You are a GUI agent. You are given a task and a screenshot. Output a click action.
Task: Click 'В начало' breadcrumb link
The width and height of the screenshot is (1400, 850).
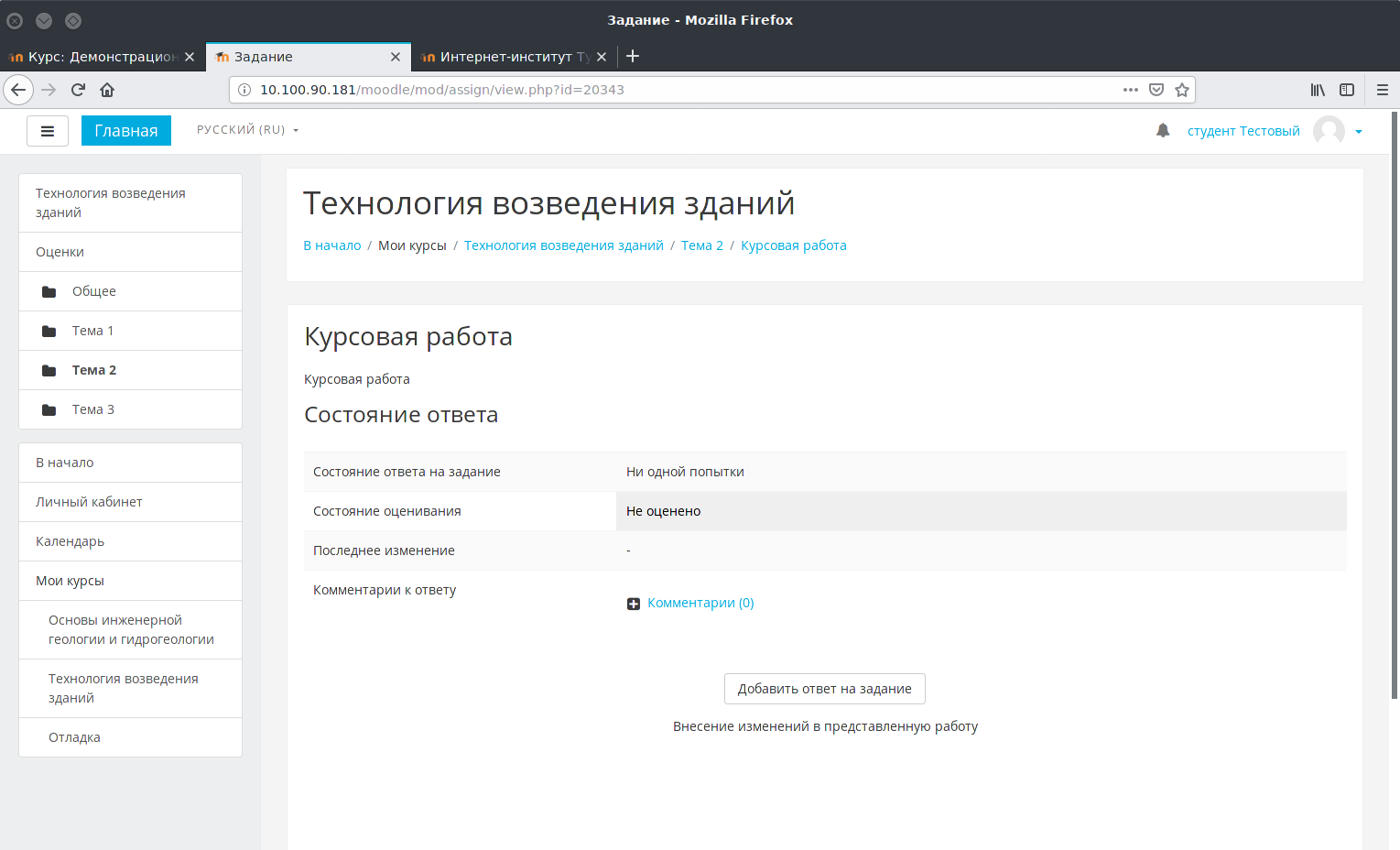pyautogui.click(x=332, y=245)
